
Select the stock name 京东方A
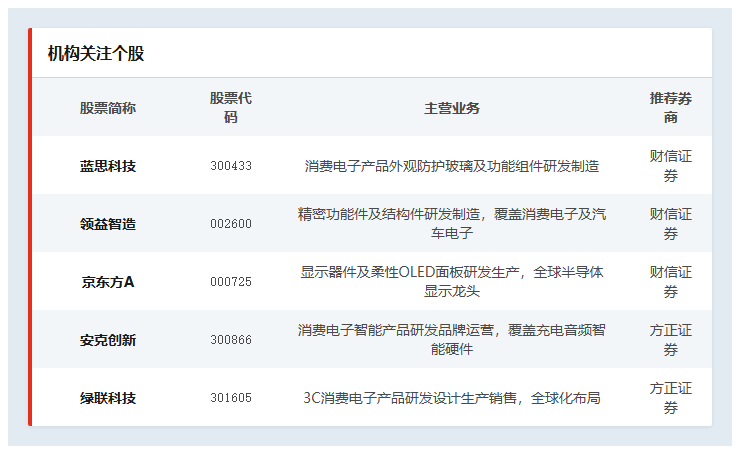[108, 282]
